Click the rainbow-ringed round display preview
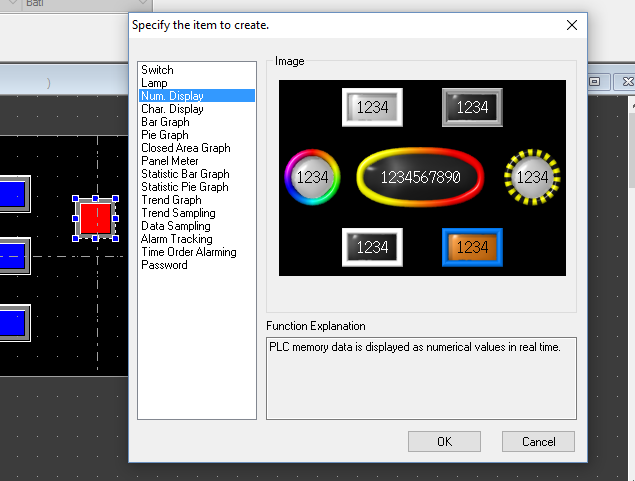Image resolution: width=635 pixels, height=481 pixels. coord(312,177)
